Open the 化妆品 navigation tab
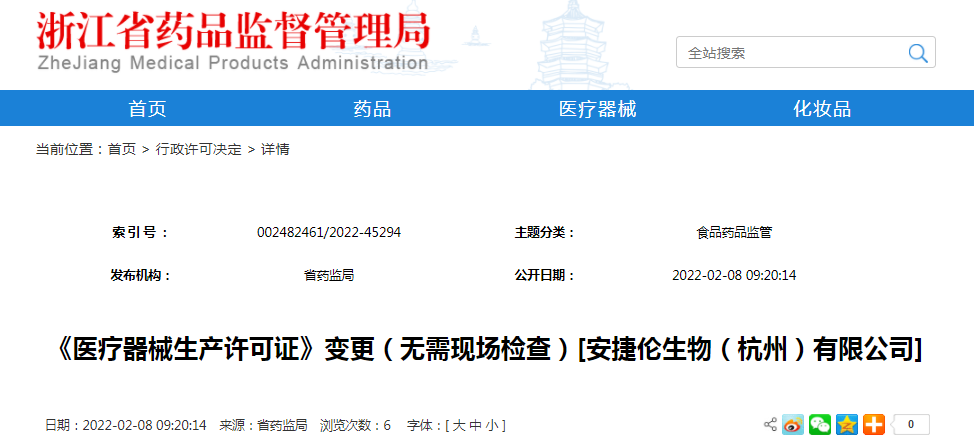974x444 pixels. pyautogui.click(x=822, y=109)
